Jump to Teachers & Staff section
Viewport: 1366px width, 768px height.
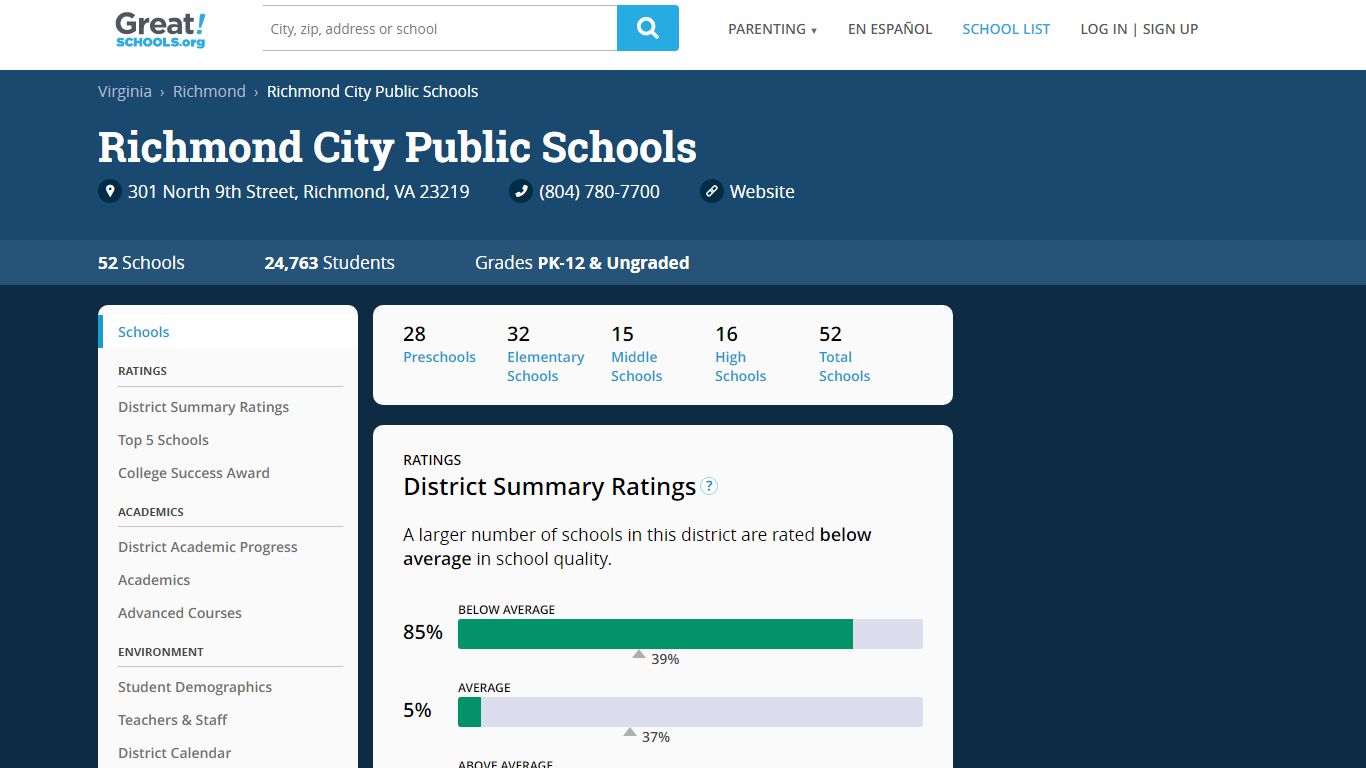[x=172, y=720]
